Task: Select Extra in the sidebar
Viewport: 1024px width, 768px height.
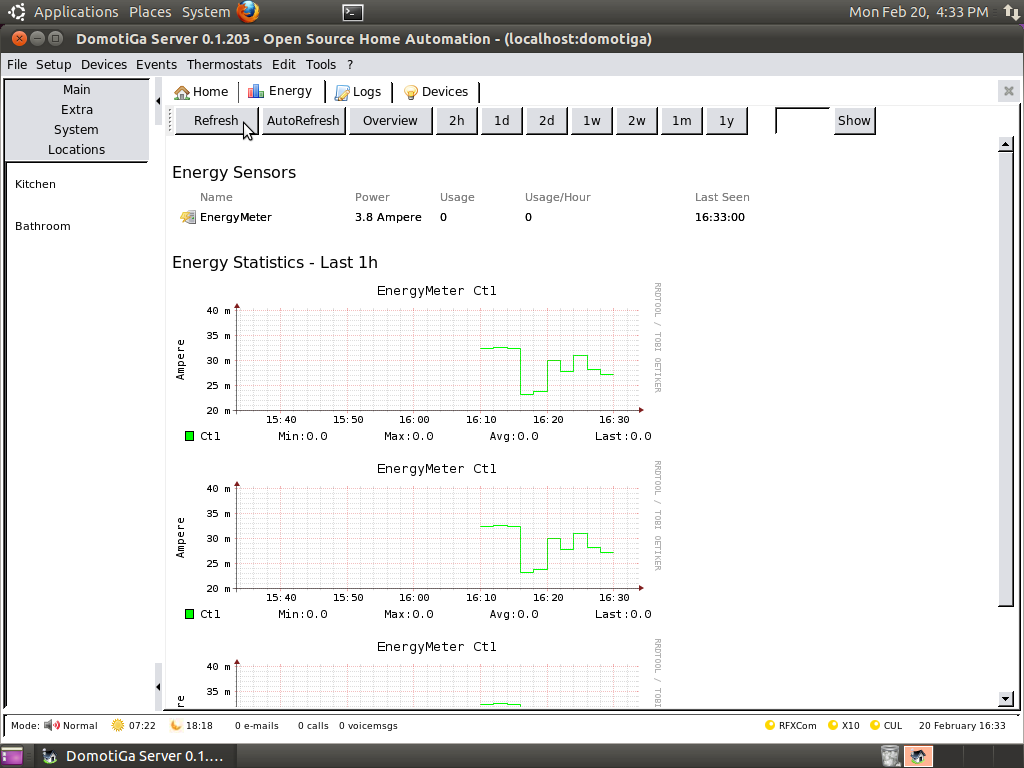Action: 76,110
